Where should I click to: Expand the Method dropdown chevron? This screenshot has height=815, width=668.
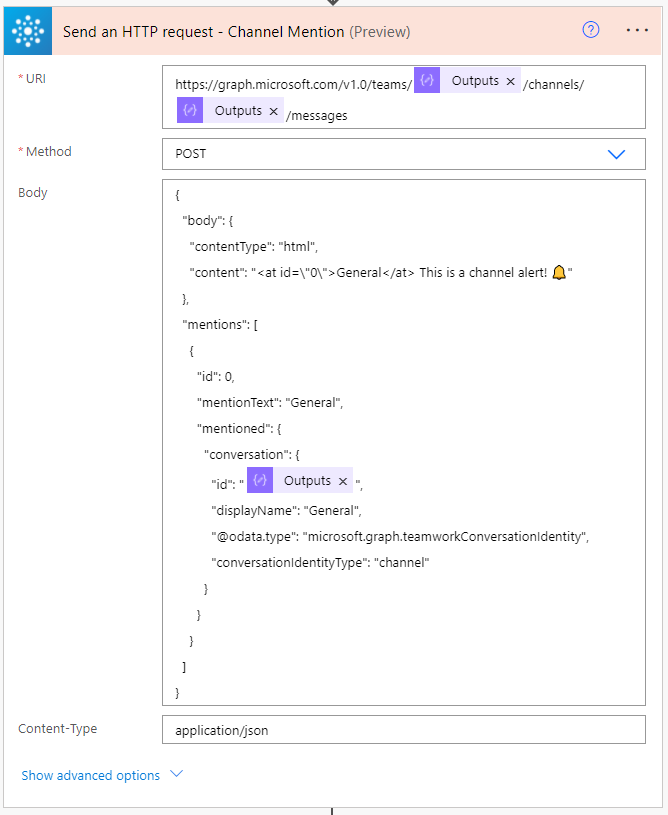616,154
